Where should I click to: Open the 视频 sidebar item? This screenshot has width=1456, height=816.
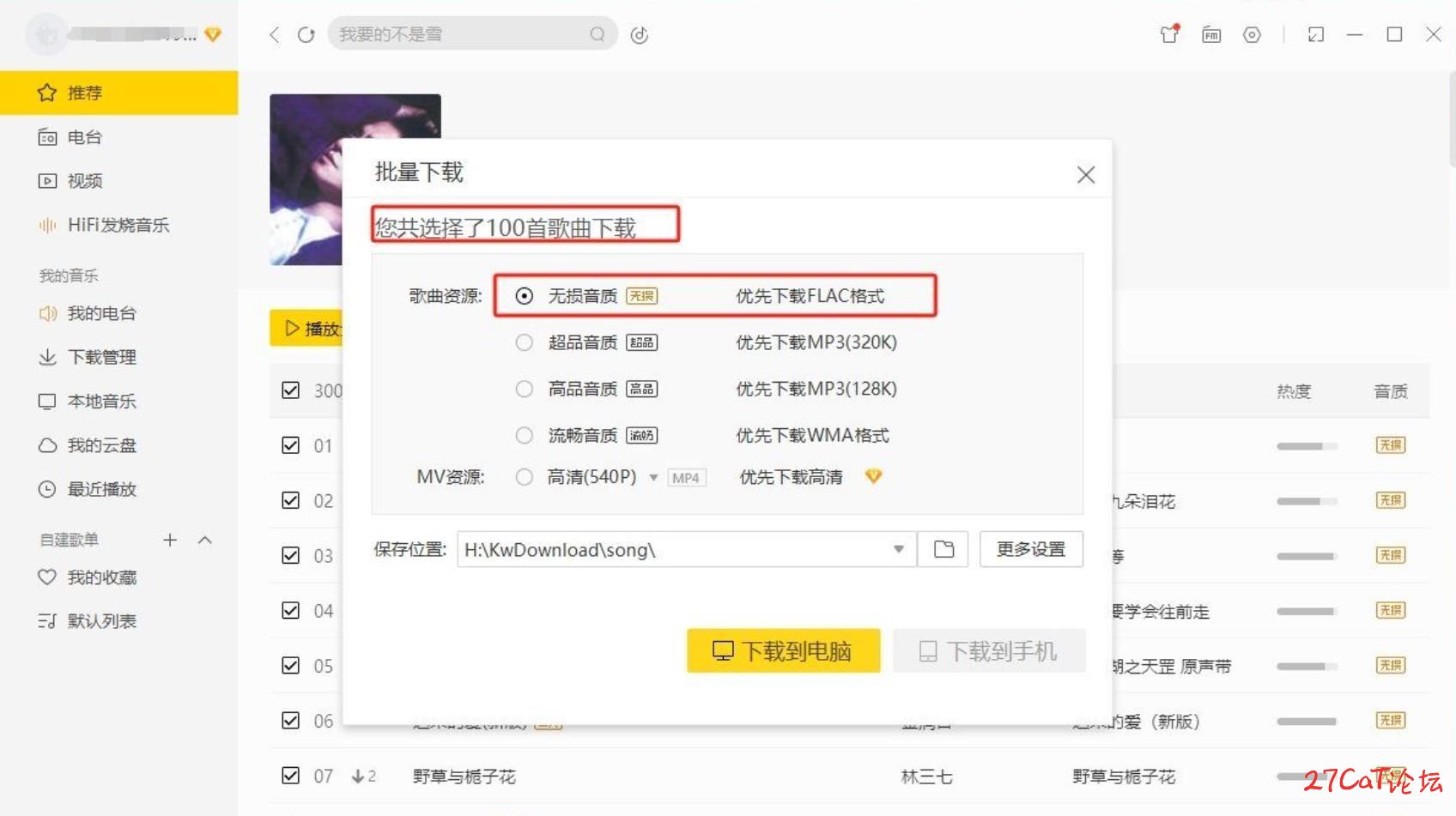(118, 181)
